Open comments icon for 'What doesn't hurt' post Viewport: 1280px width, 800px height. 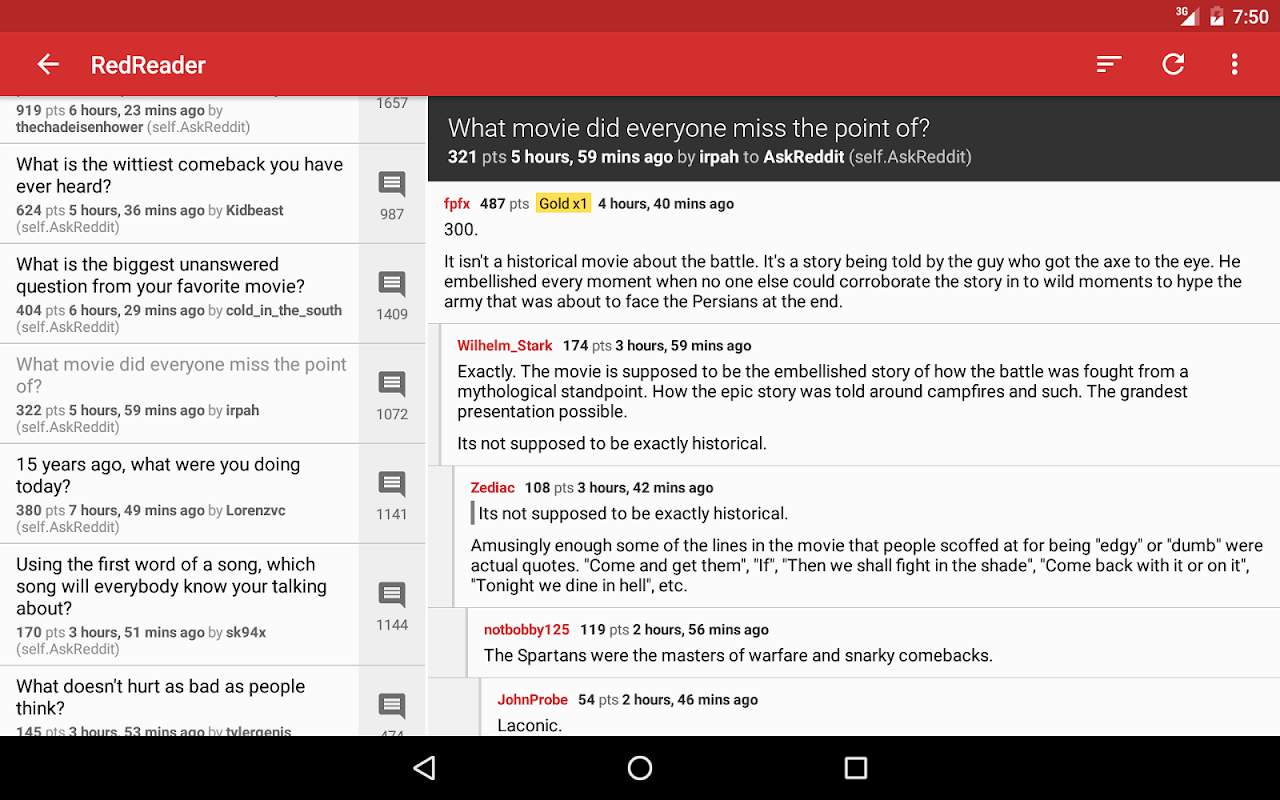click(392, 704)
